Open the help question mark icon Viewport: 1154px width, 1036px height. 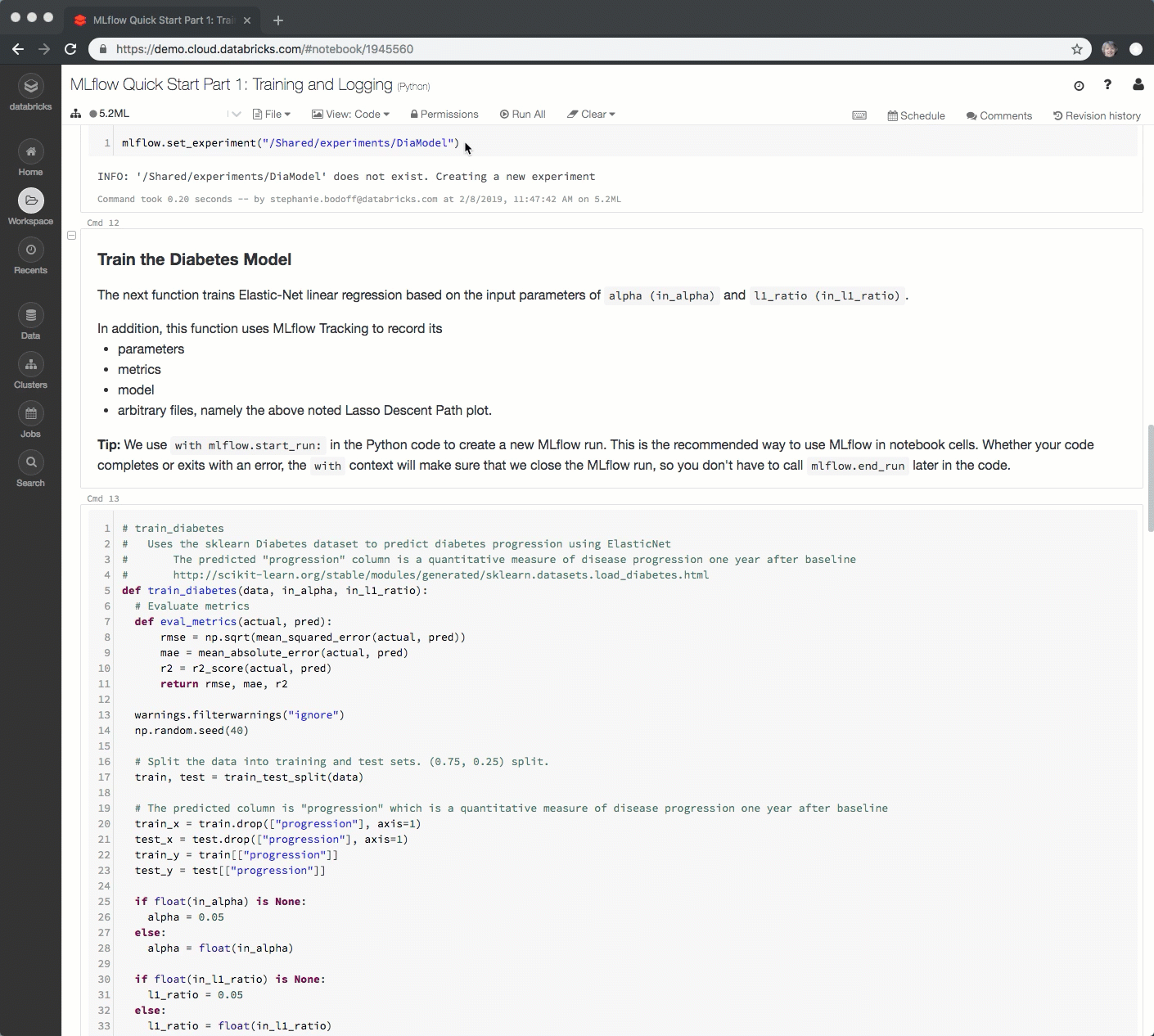pos(1107,85)
